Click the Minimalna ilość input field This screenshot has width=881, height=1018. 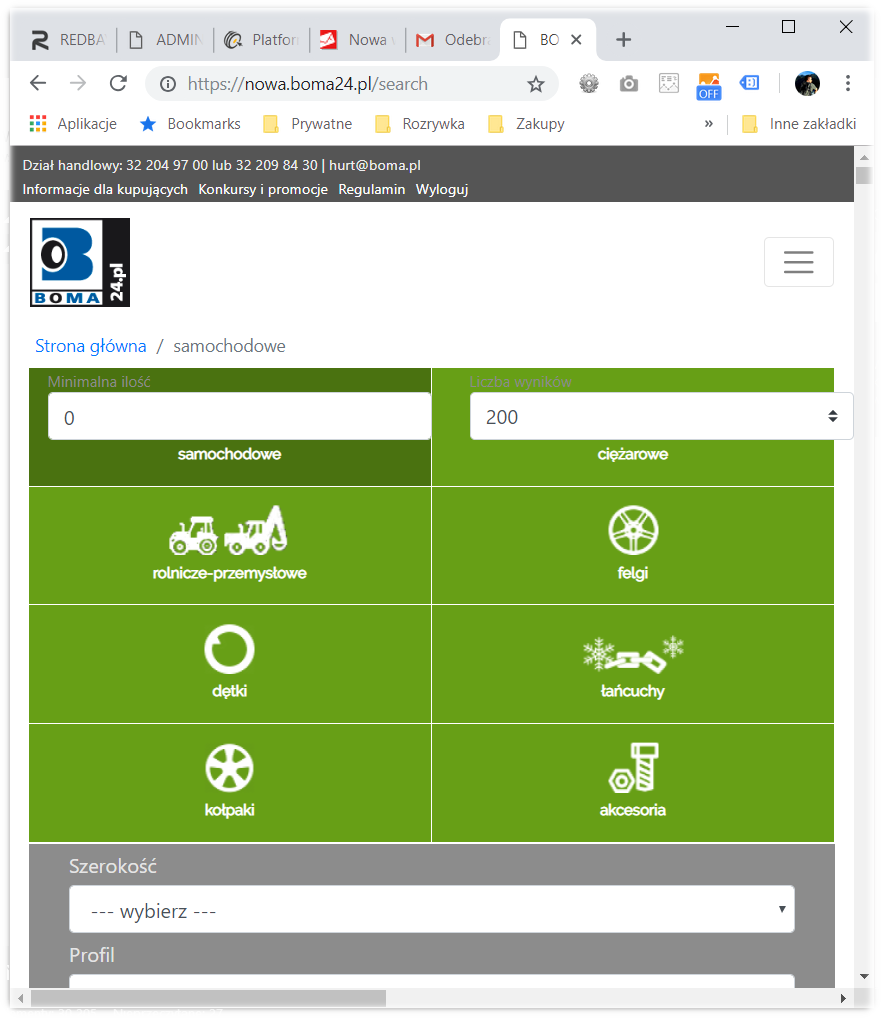tap(239, 417)
